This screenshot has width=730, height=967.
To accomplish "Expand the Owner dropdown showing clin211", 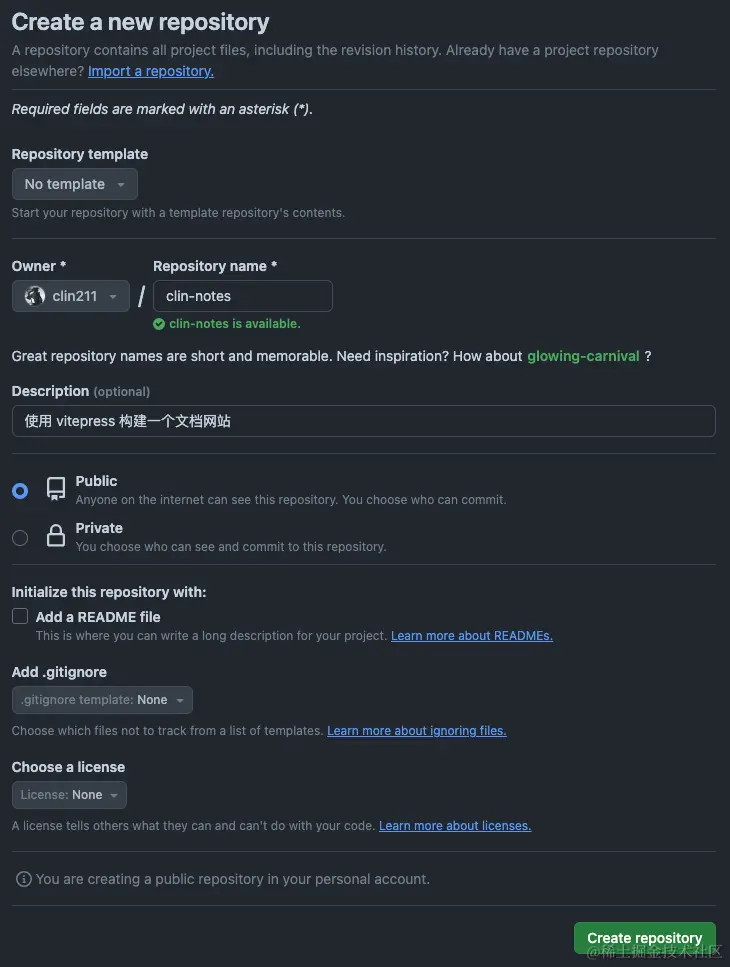I will (70, 296).
